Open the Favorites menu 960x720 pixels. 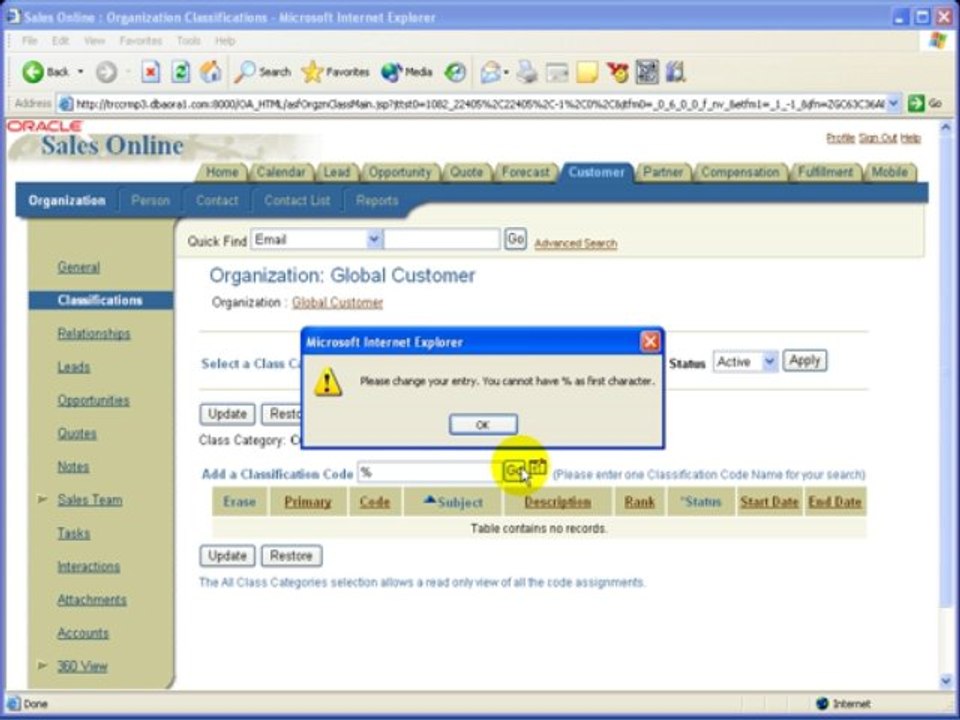140,41
